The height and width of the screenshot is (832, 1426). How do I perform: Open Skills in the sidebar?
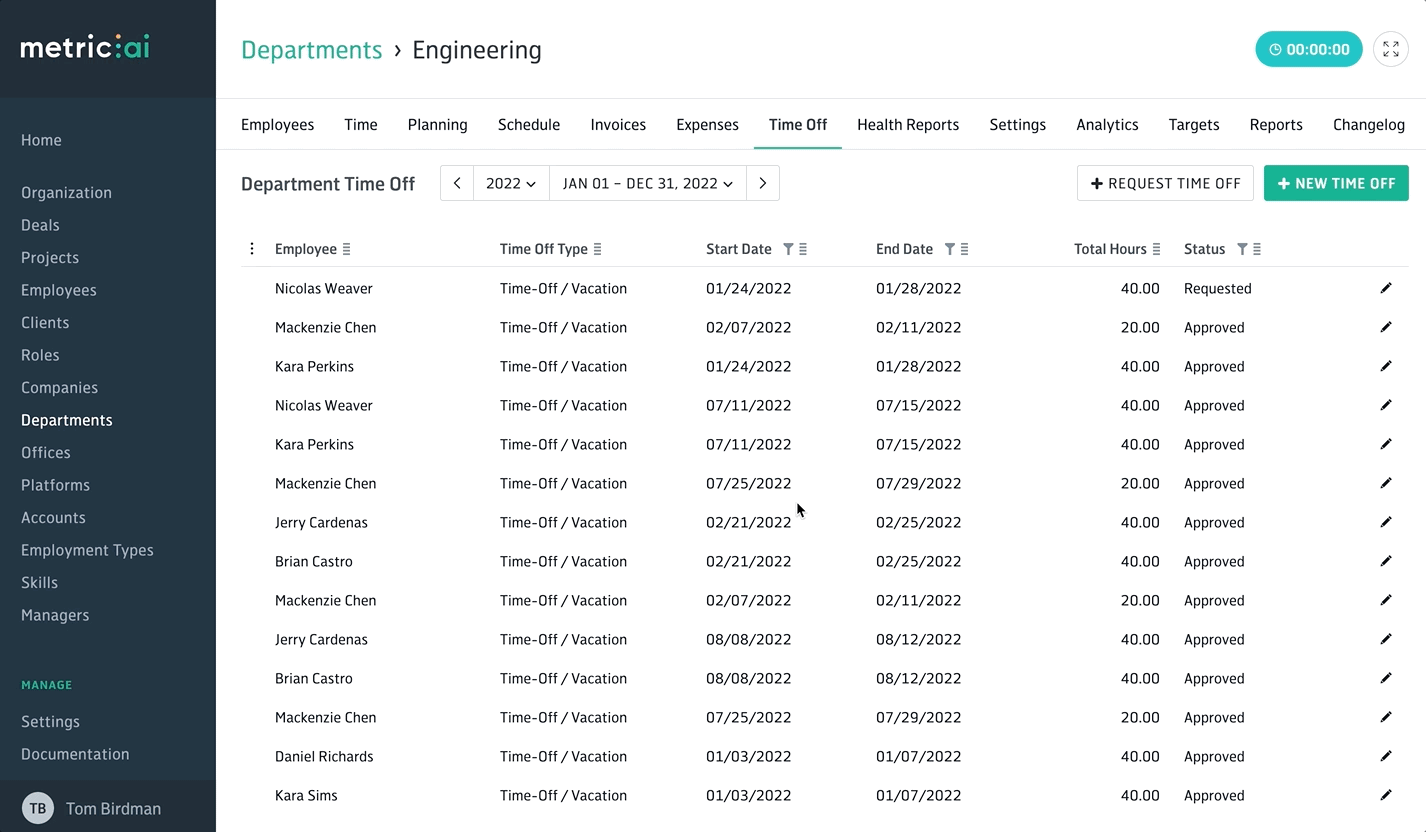[x=39, y=583]
